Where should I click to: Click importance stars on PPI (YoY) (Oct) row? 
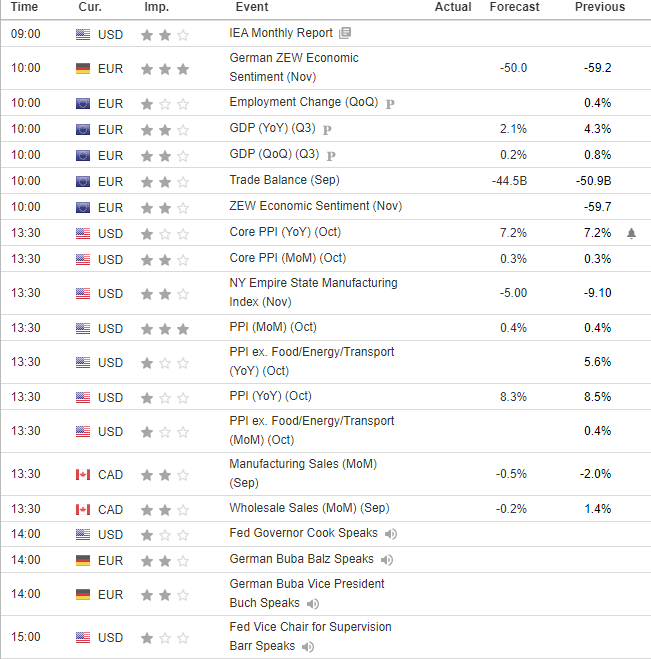(165, 398)
